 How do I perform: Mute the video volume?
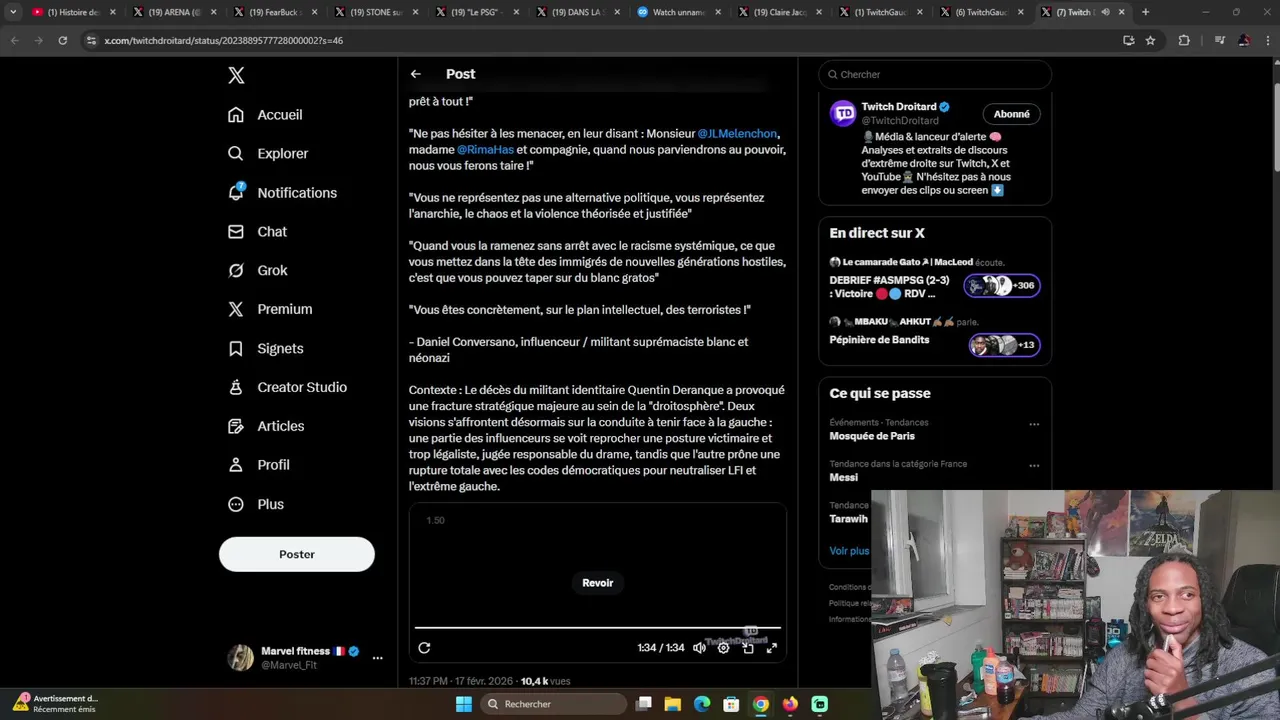click(699, 648)
